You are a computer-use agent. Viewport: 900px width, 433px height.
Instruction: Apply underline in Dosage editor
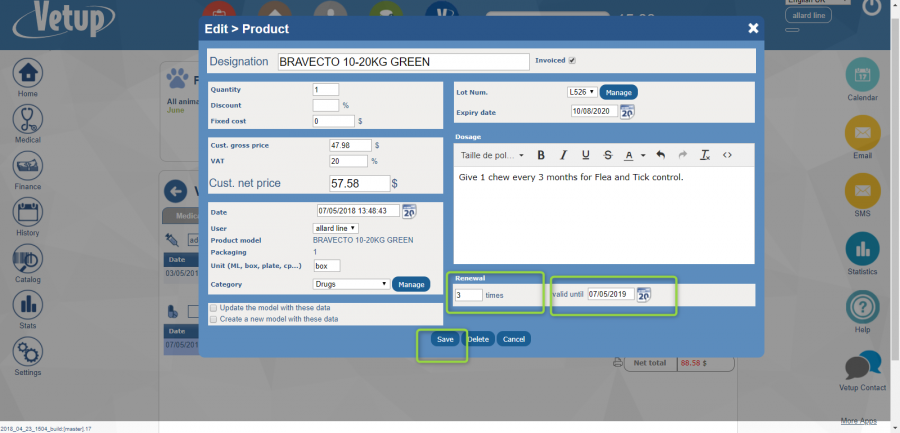coord(585,155)
